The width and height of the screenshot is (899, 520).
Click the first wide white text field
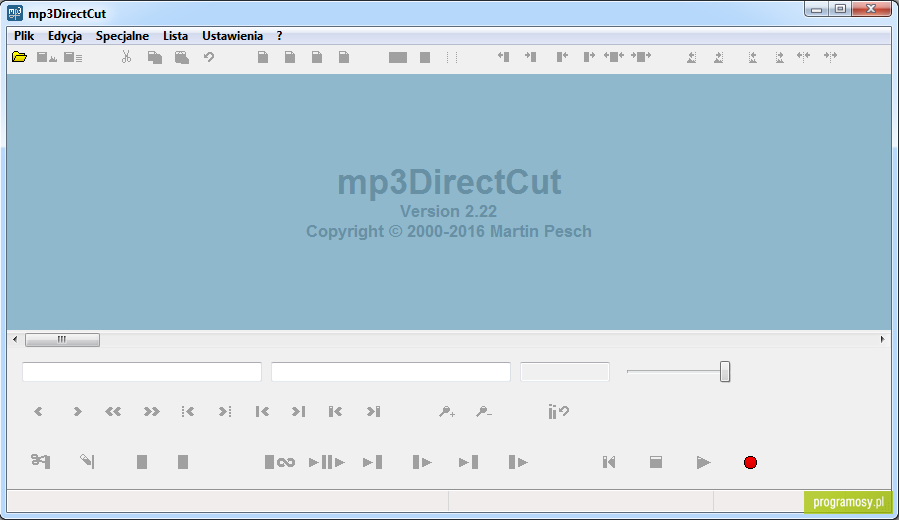click(142, 372)
